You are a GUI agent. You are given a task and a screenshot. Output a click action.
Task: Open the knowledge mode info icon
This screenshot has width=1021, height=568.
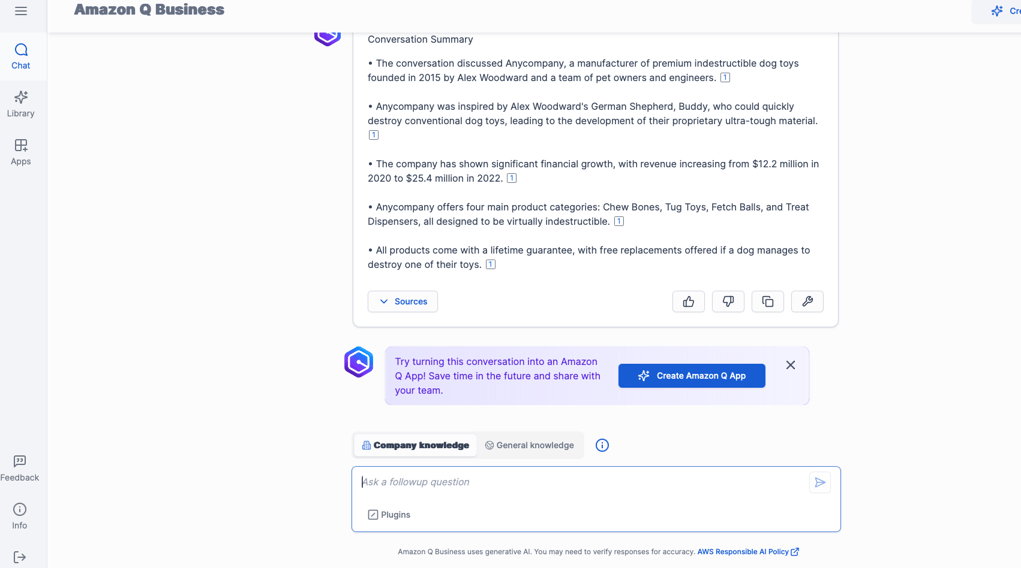point(602,446)
